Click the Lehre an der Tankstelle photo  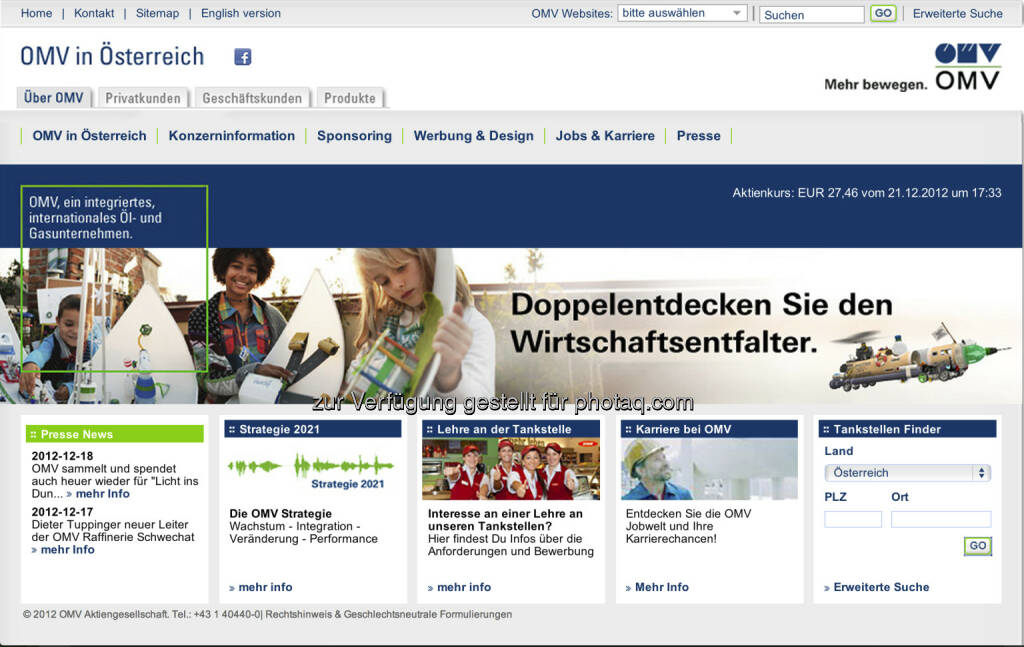pyautogui.click(x=511, y=469)
